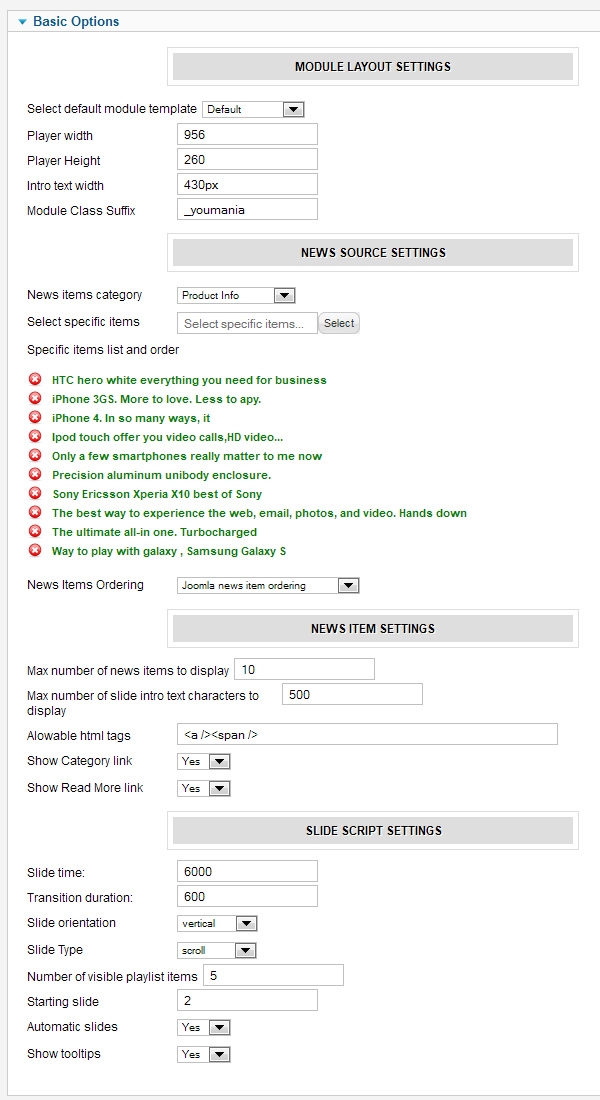Remove the Precision aluminum unibody item
The height and width of the screenshot is (1100, 600).
click(35, 475)
